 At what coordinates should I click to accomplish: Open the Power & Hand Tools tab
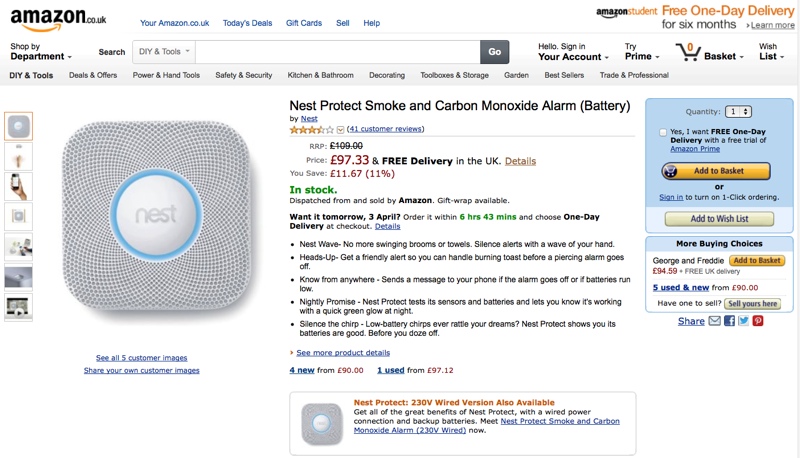pos(166,75)
